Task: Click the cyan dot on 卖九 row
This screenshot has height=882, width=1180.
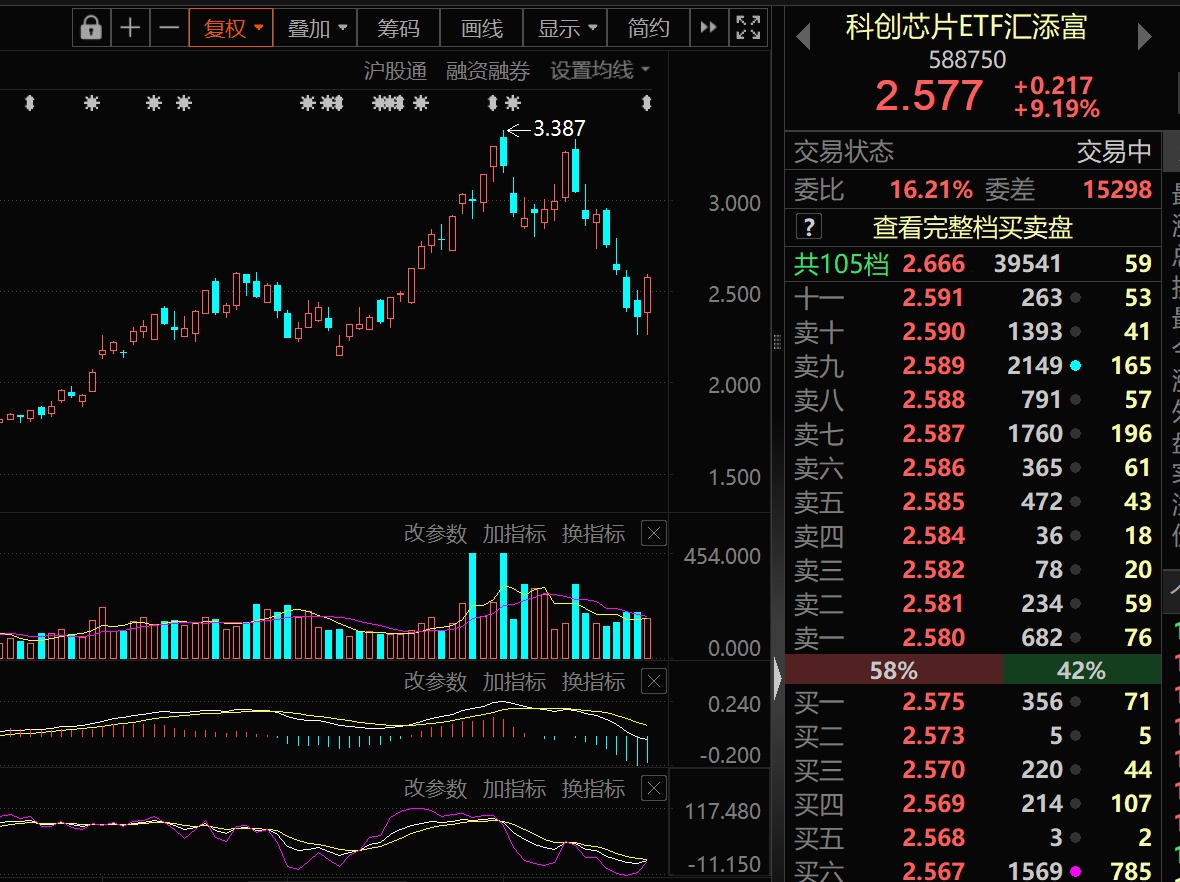Action: pyautogui.click(x=1075, y=366)
